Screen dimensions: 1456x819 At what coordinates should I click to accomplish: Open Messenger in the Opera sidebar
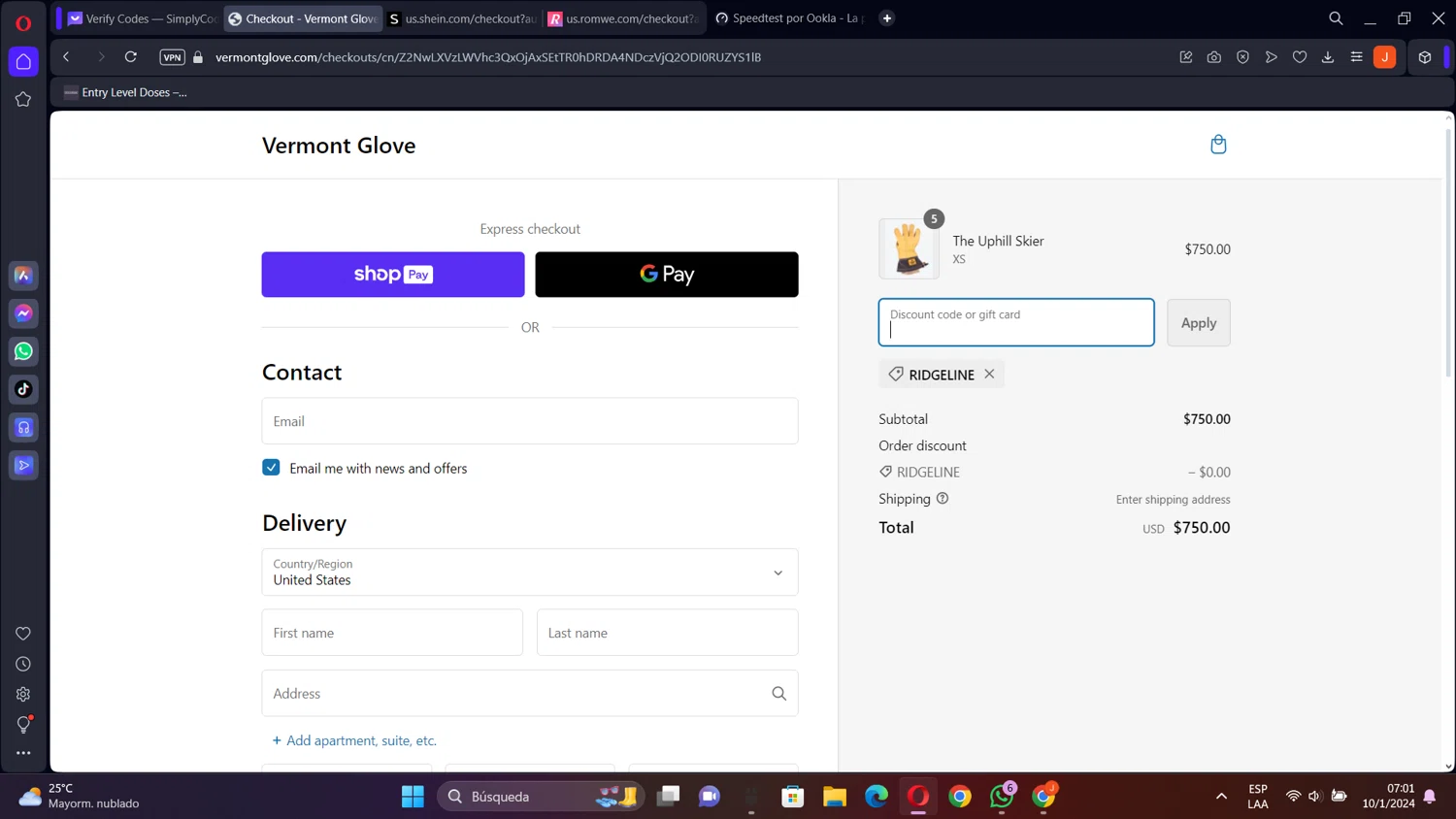pos(23,313)
